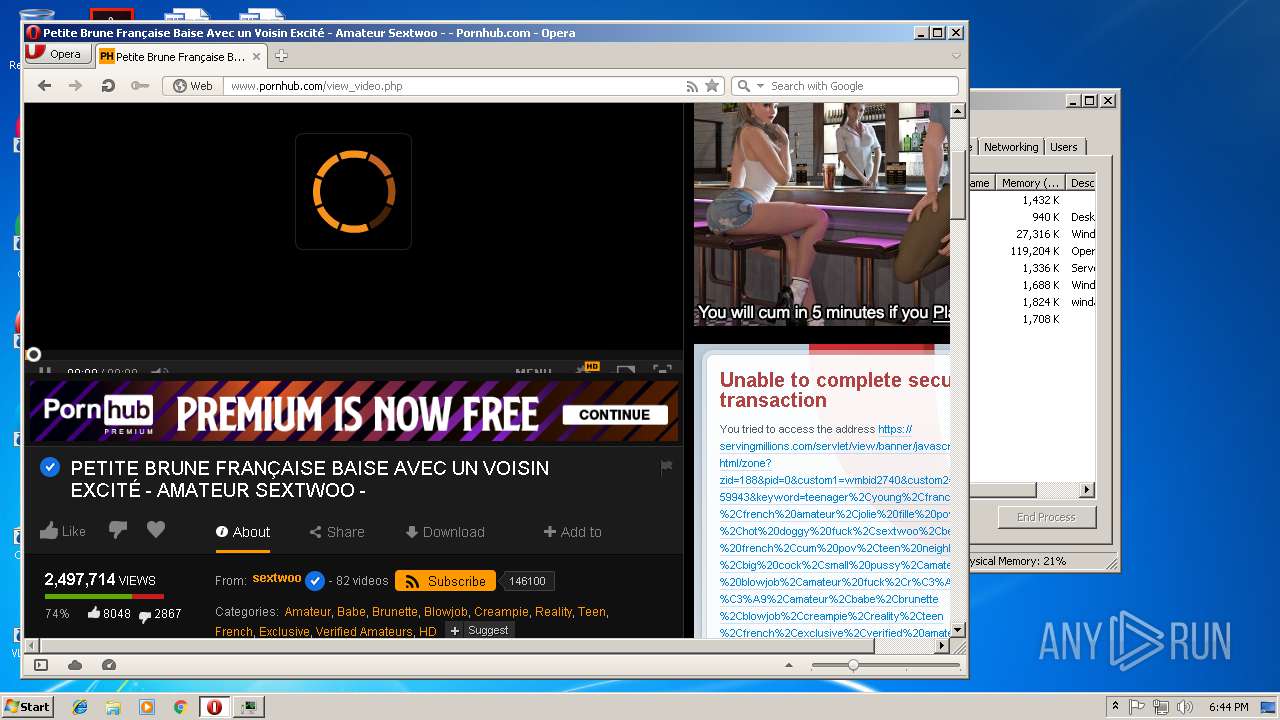The width and height of the screenshot is (1280, 720).
Task: Sort by the Memory column header in Task Manager
Action: tap(1031, 183)
